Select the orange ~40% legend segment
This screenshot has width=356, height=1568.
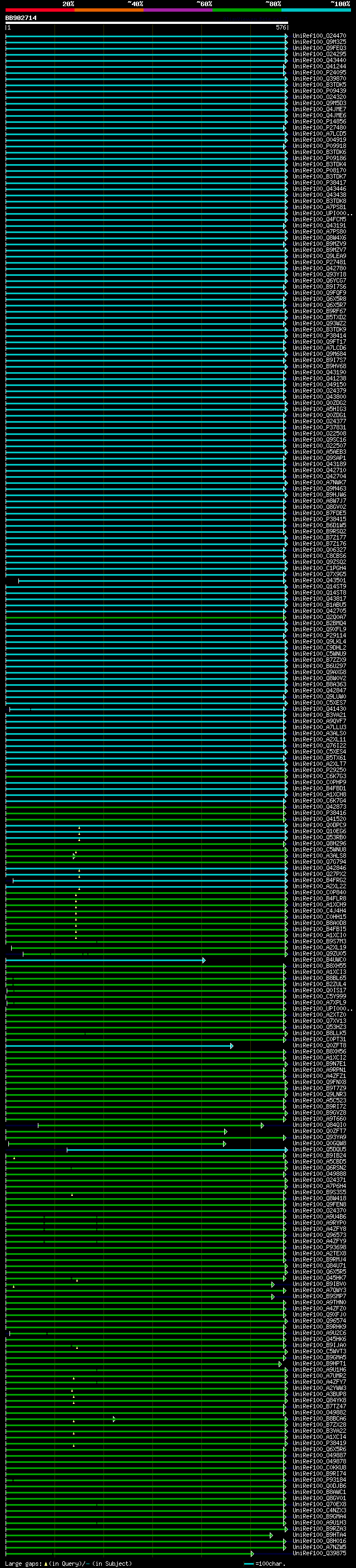[x=109, y=10]
